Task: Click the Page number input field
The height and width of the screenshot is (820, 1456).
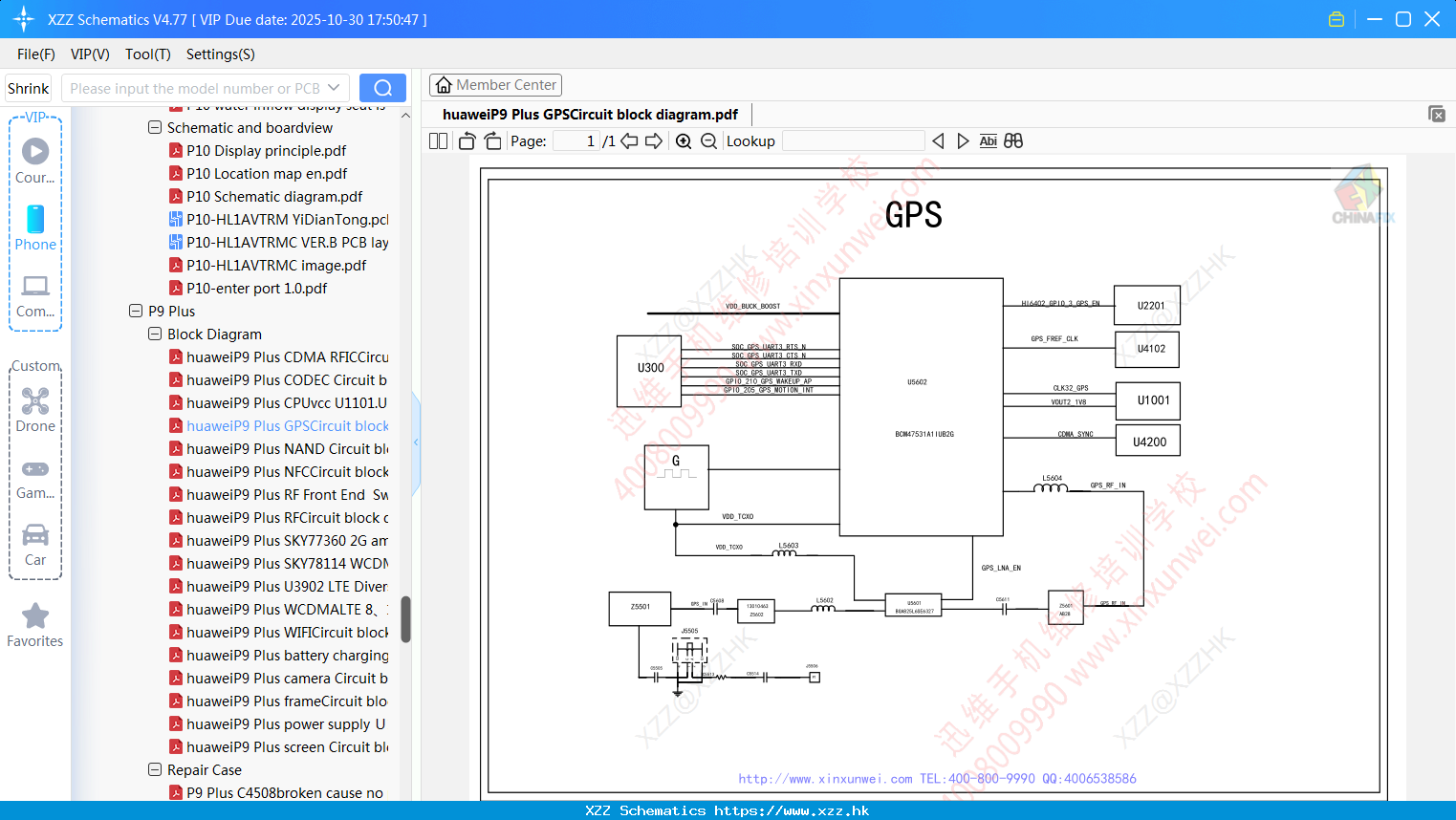Action: point(576,141)
